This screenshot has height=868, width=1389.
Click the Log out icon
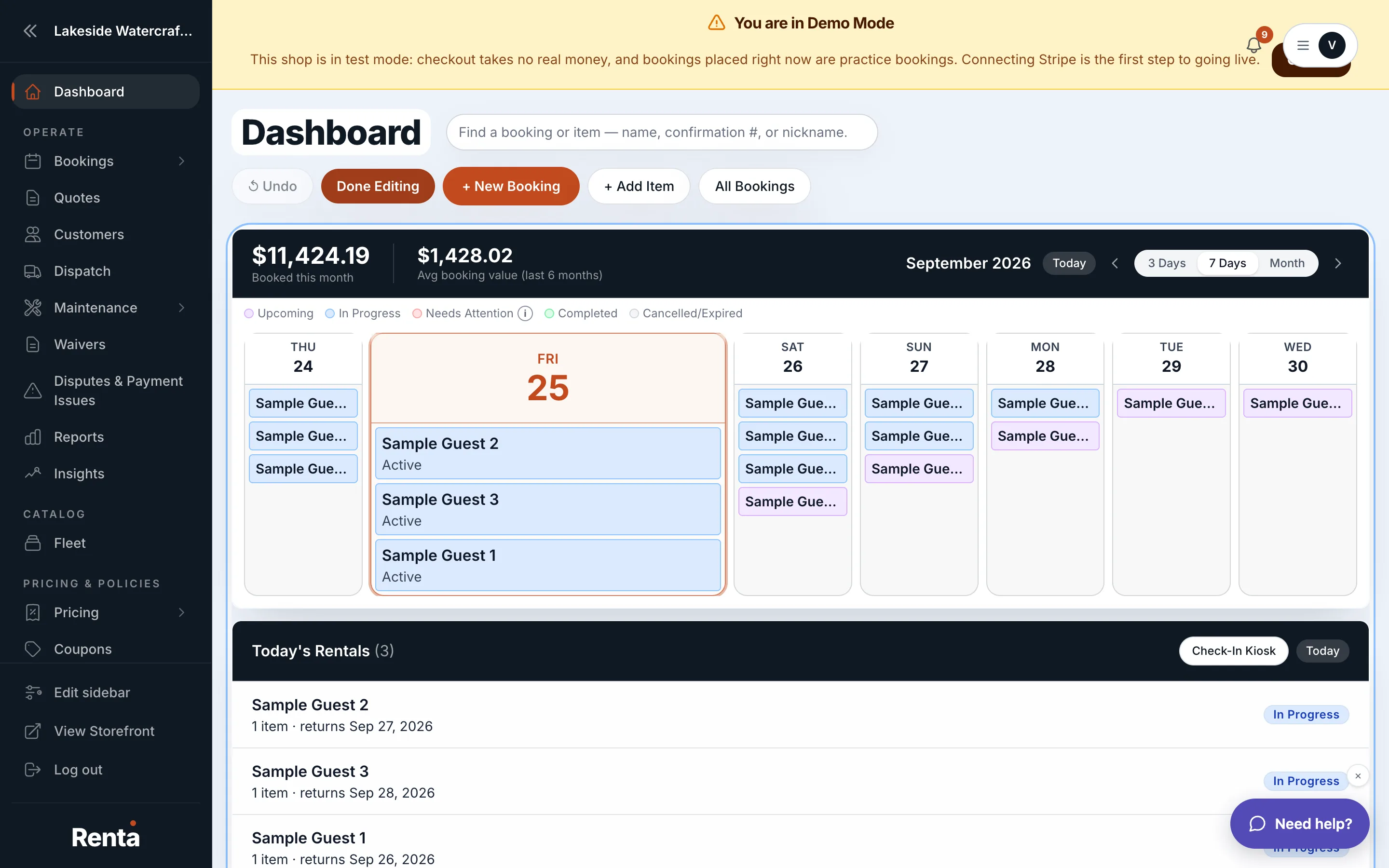click(33, 770)
